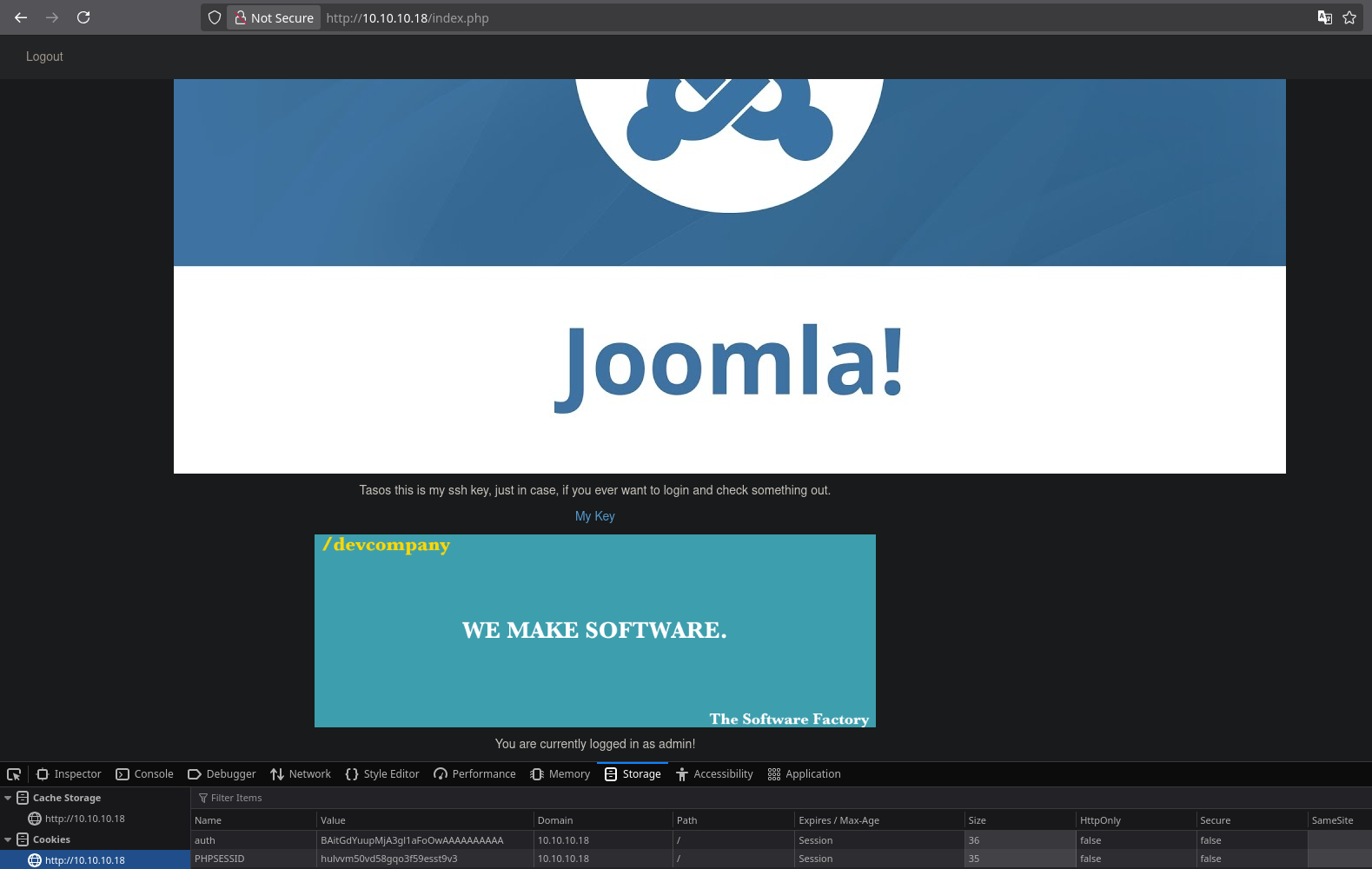
Task: Open the Debugger panel
Action: 222,774
